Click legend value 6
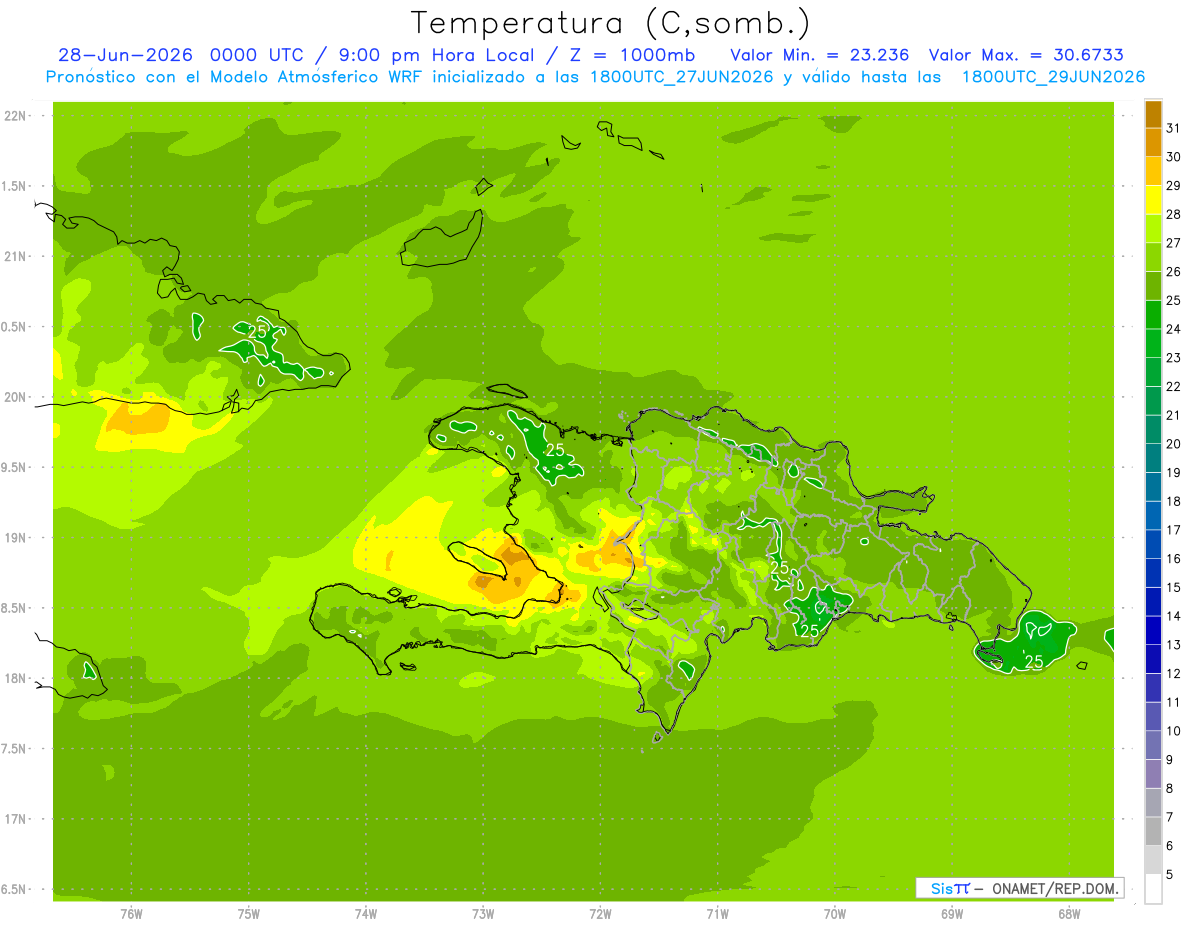This screenshot has height=927, width=1200. tap(1170, 846)
